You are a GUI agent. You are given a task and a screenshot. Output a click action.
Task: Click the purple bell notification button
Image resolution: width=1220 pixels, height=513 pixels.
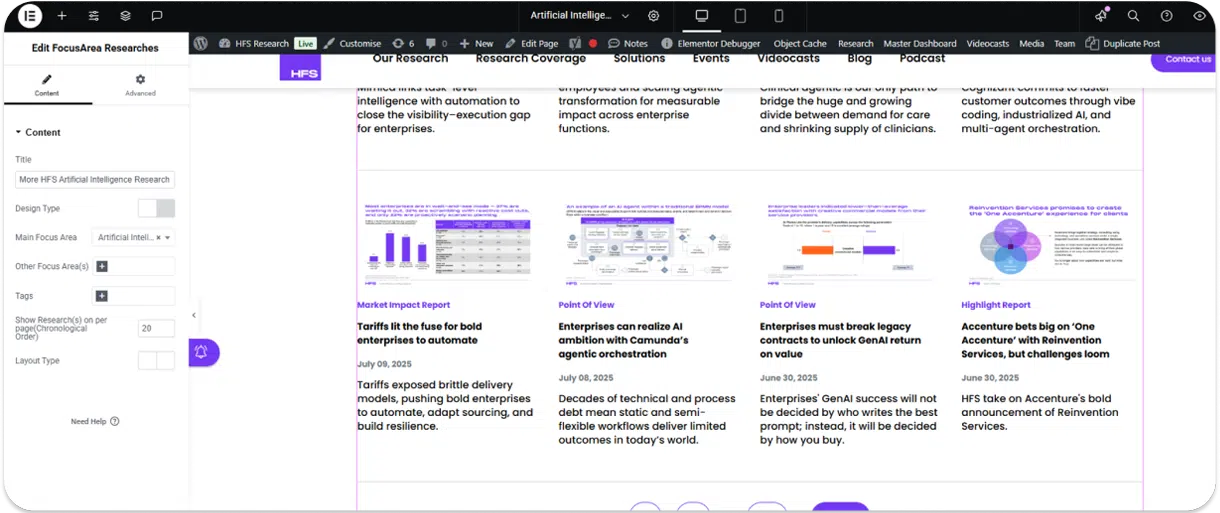point(202,352)
